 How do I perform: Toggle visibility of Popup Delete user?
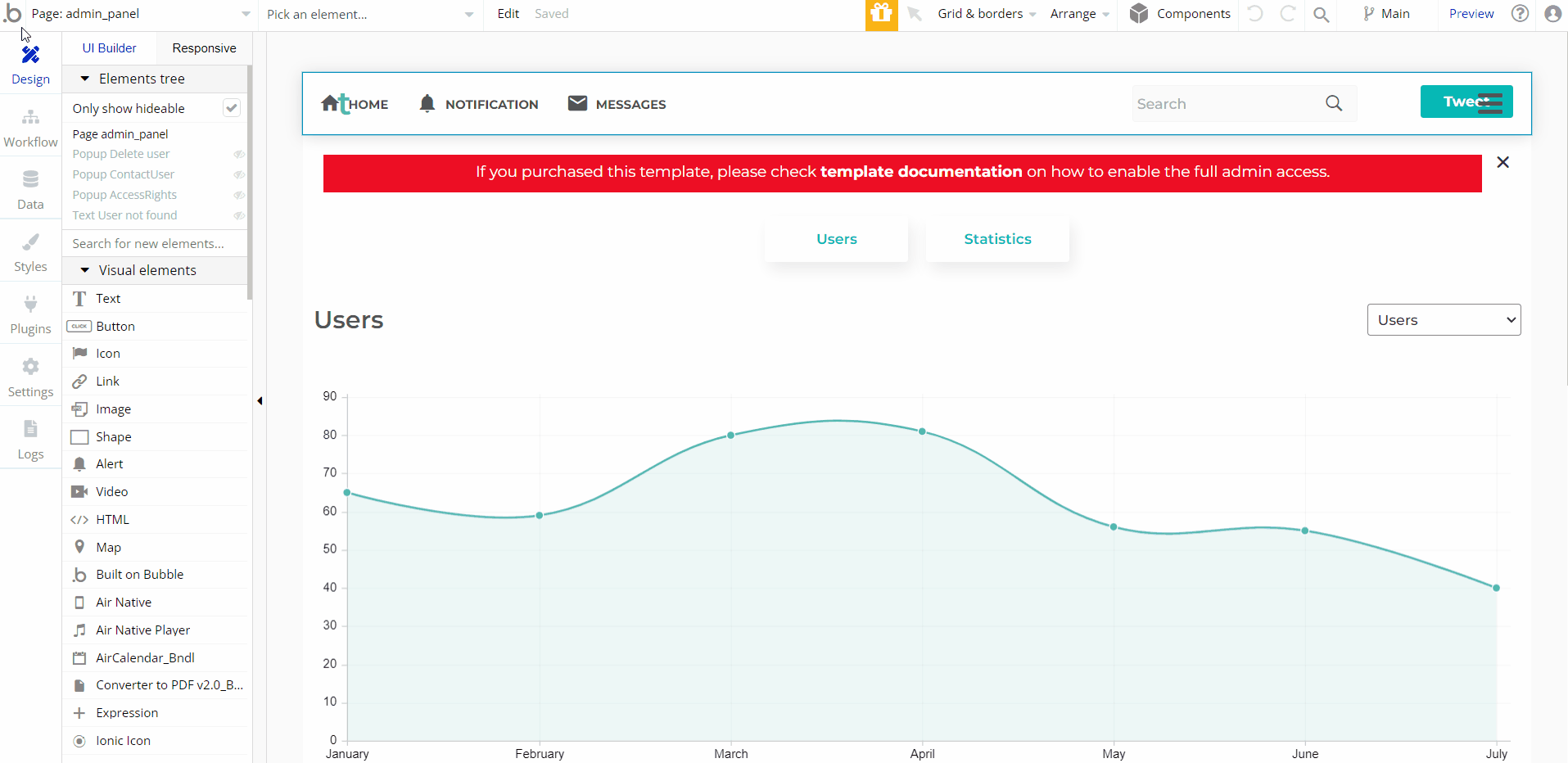tap(239, 154)
